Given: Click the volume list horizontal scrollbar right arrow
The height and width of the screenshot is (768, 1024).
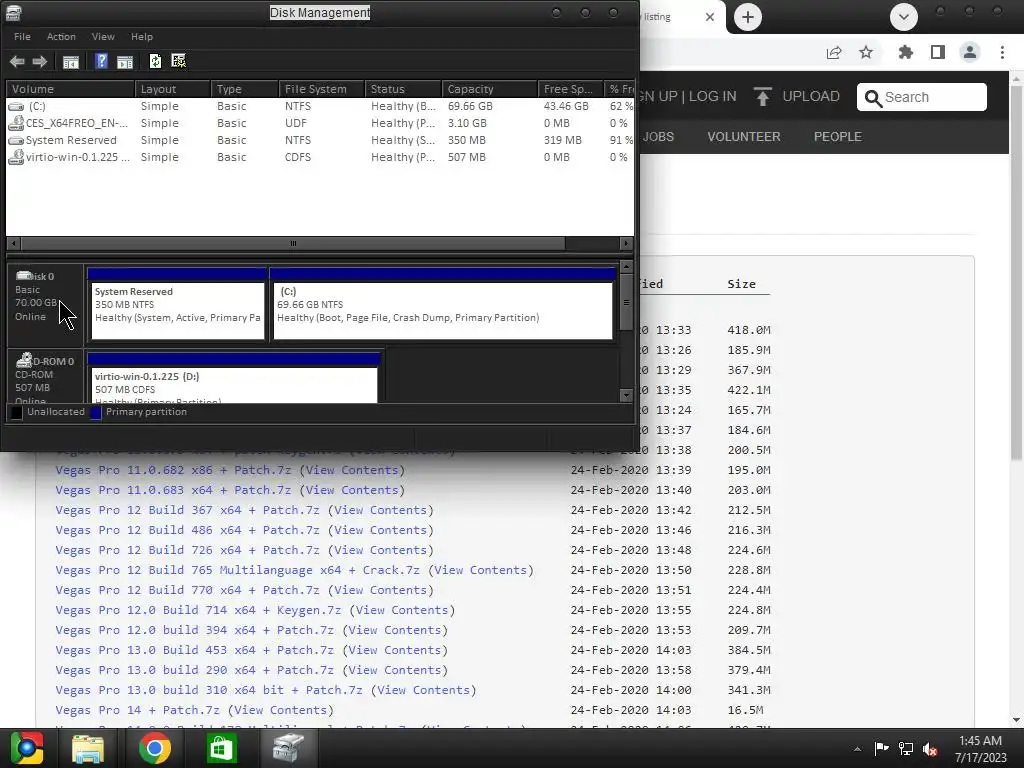Looking at the screenshot, I should click(626, 244).
